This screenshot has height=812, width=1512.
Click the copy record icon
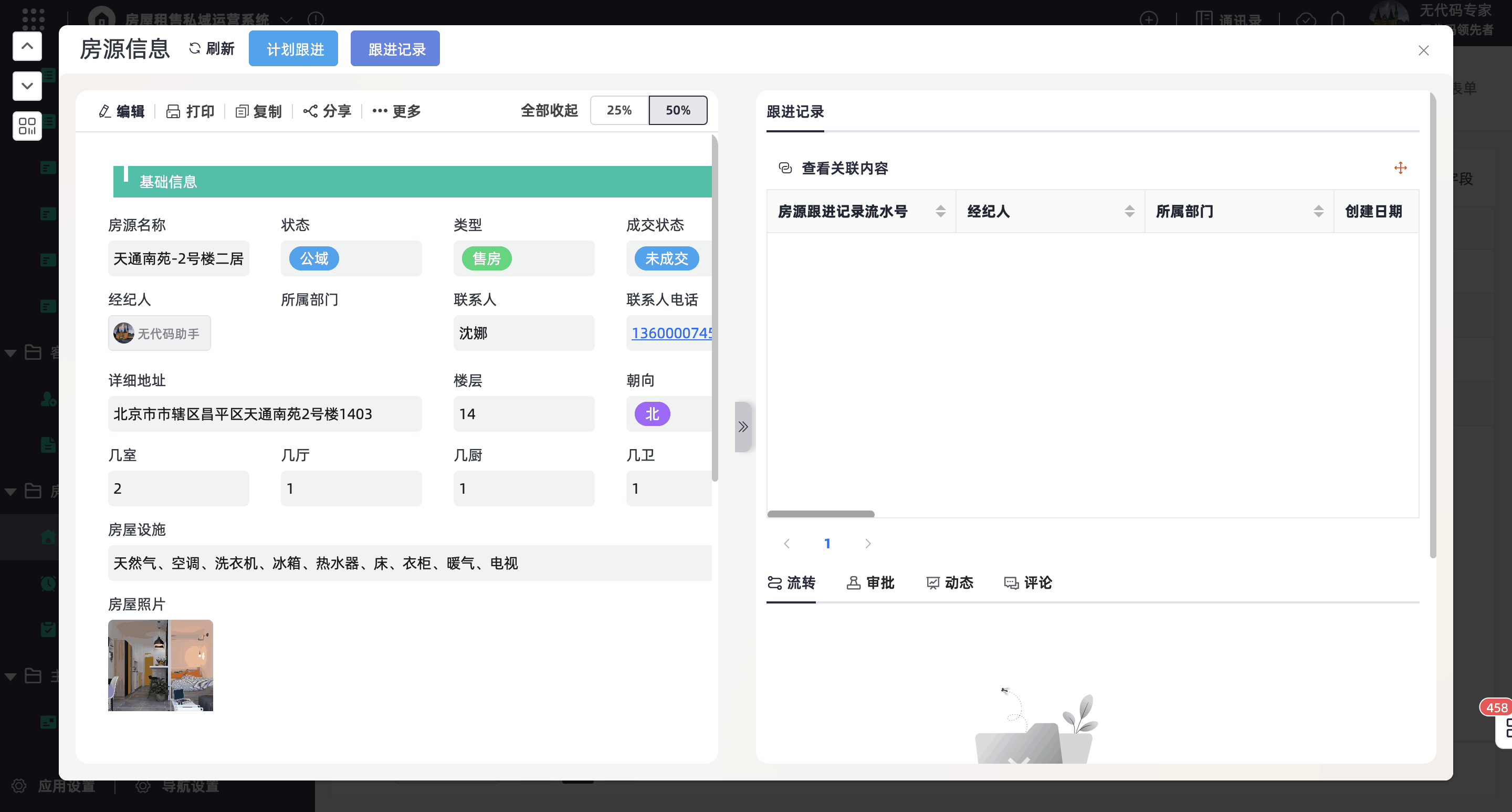[241, 111]
